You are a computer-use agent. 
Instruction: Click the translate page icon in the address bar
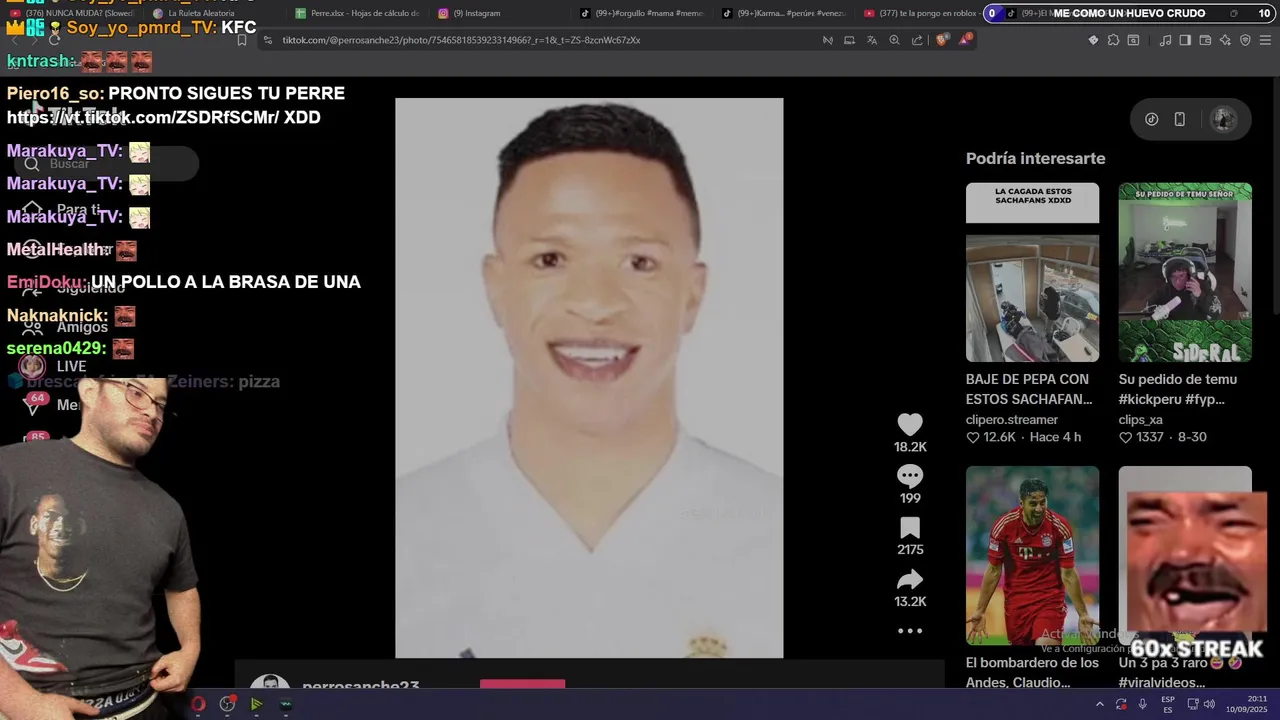click(871, 40)
